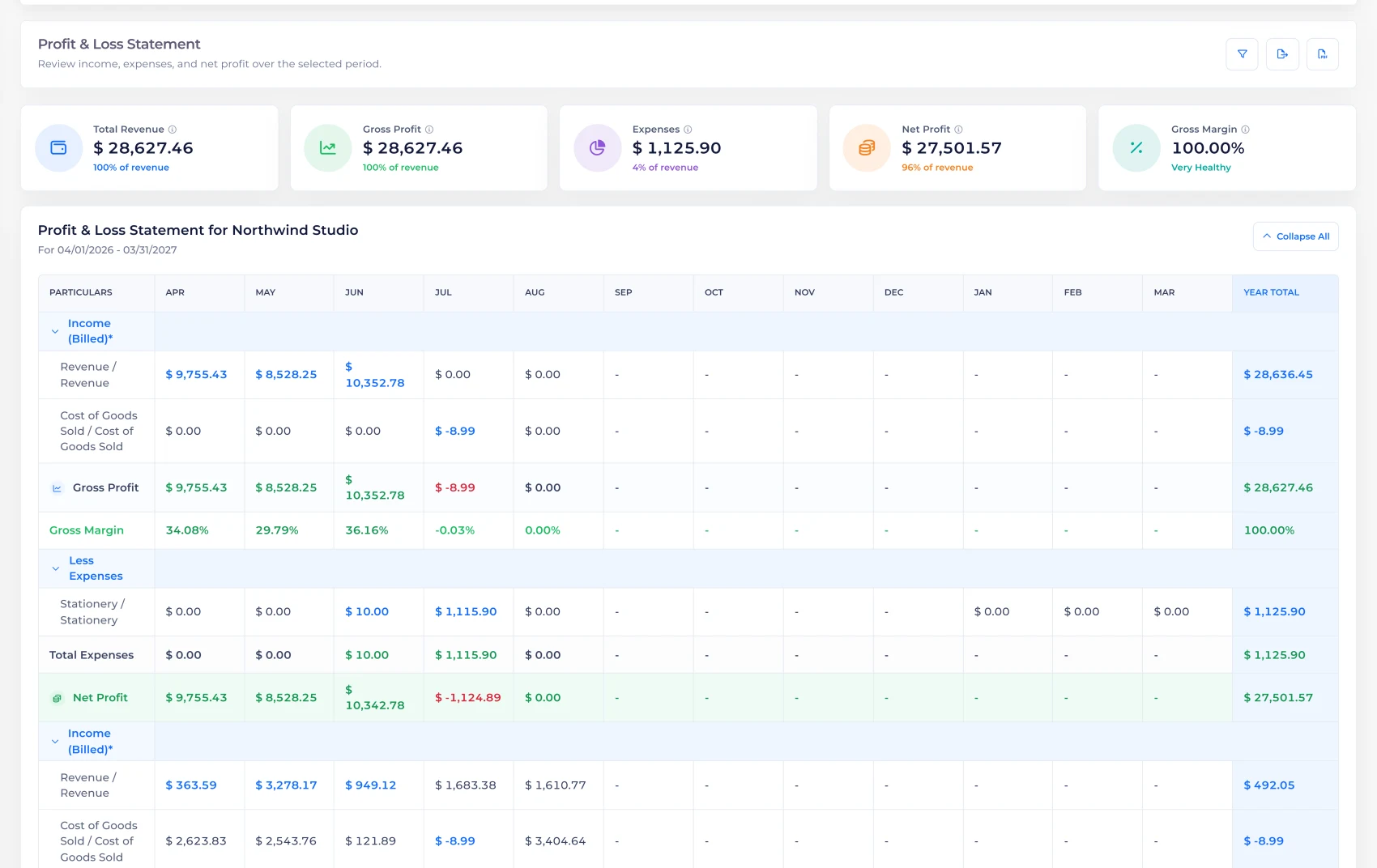Click the Collapse All button
The height and width of the screenshot is (868, 1377).
point(1295,236)
